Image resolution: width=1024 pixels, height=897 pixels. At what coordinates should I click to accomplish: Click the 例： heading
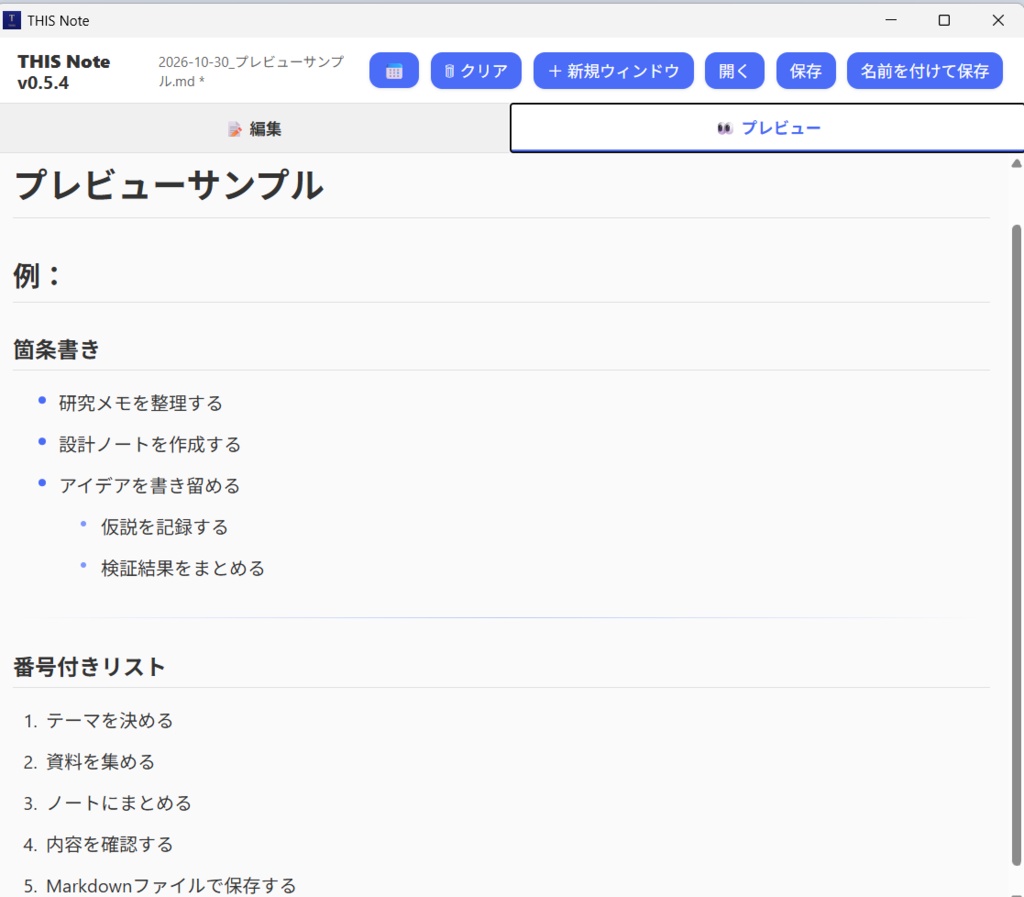click(x=37, y=275)
